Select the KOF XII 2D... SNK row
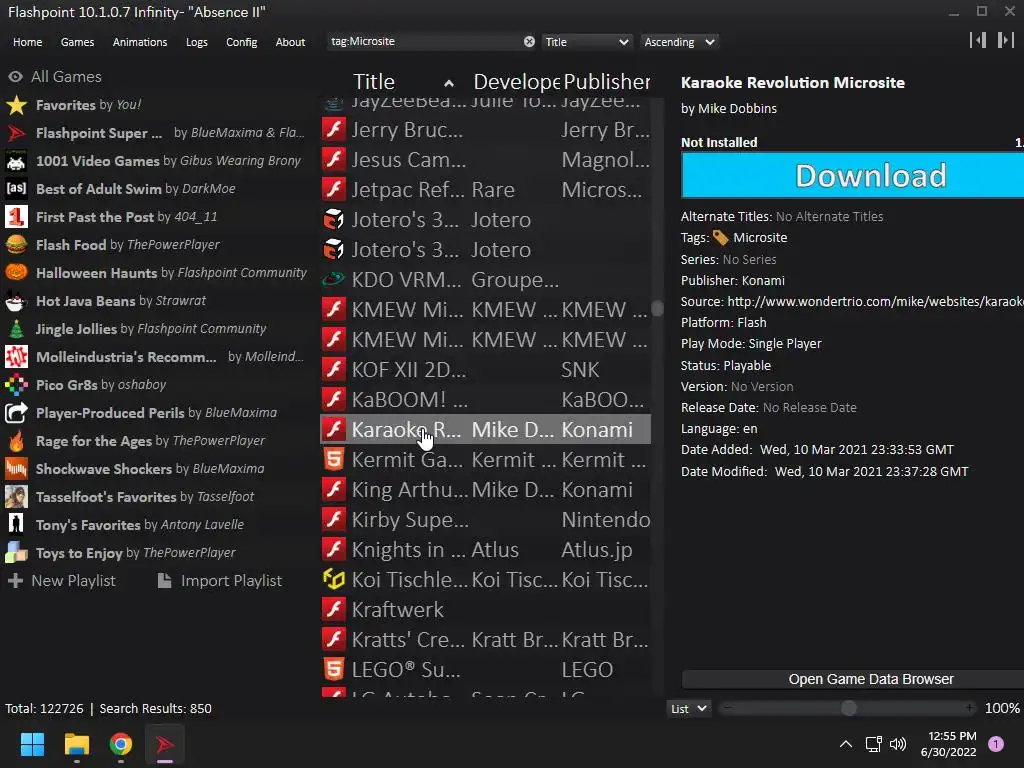Viewport: 1024px width, 768px height. (x=485, y=370)
